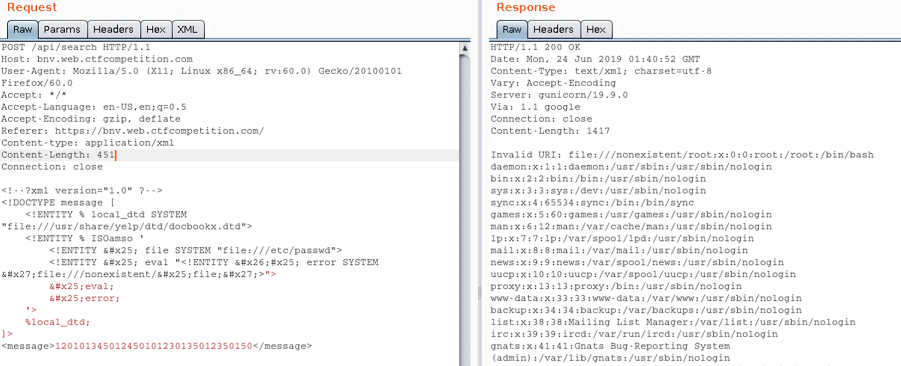Screen dimensions: 901x366
Task: Click the '%local_dtd;' line
Action: [x=58, y=322]
